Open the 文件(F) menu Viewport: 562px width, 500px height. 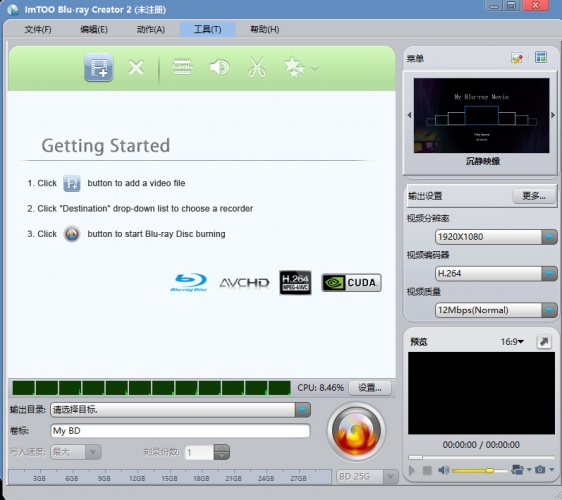38,29
